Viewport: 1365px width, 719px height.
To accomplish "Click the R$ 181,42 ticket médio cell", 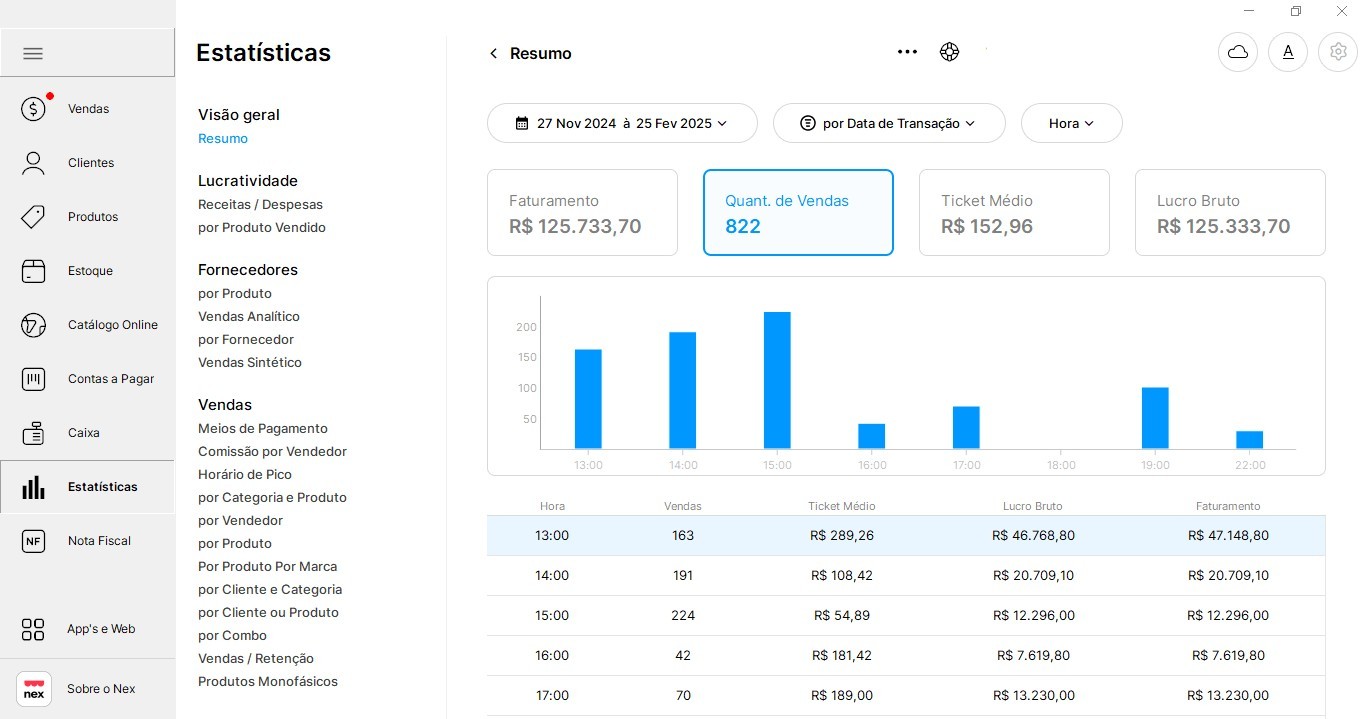I will point(842,655).
